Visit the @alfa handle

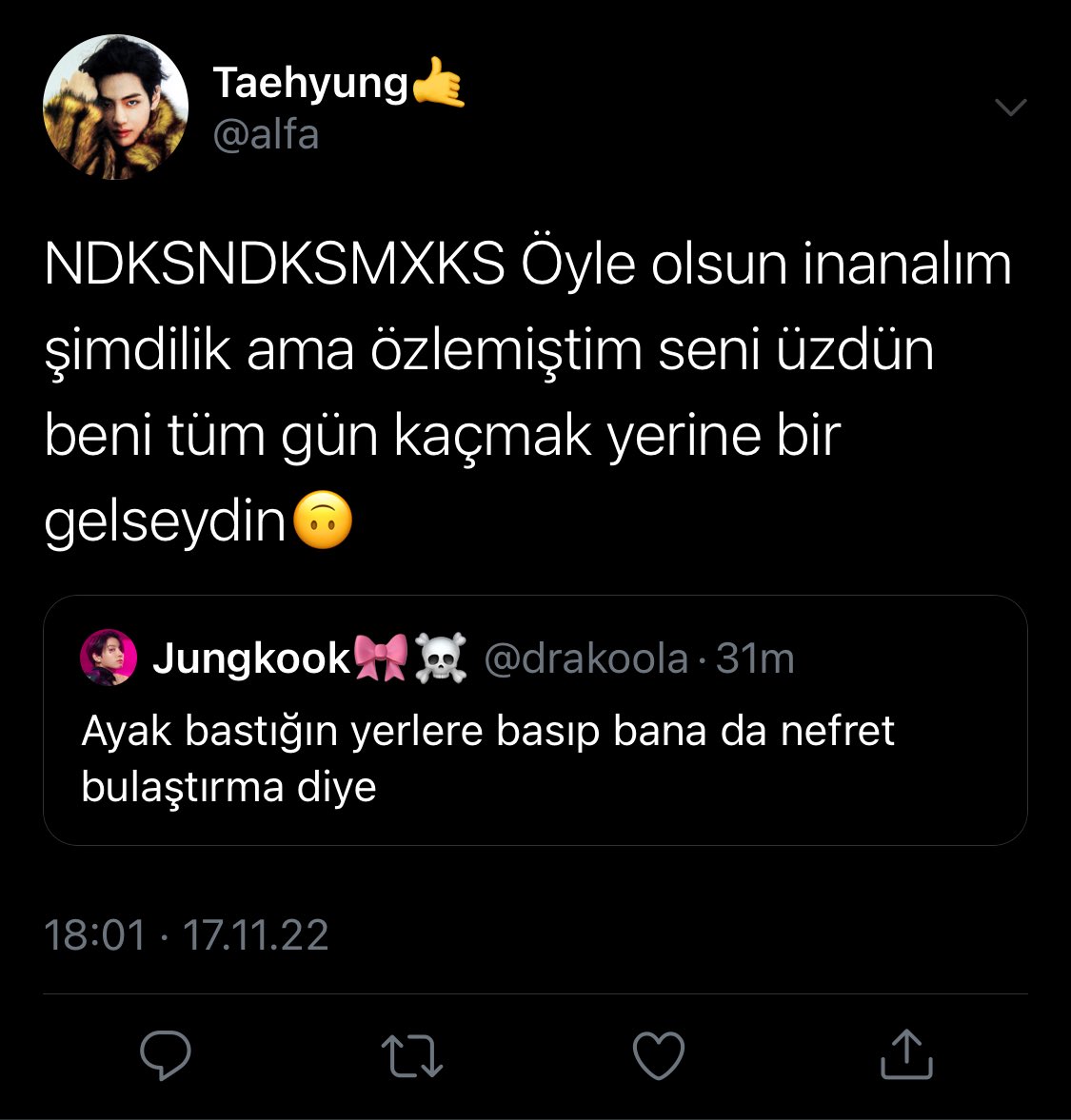266,135
